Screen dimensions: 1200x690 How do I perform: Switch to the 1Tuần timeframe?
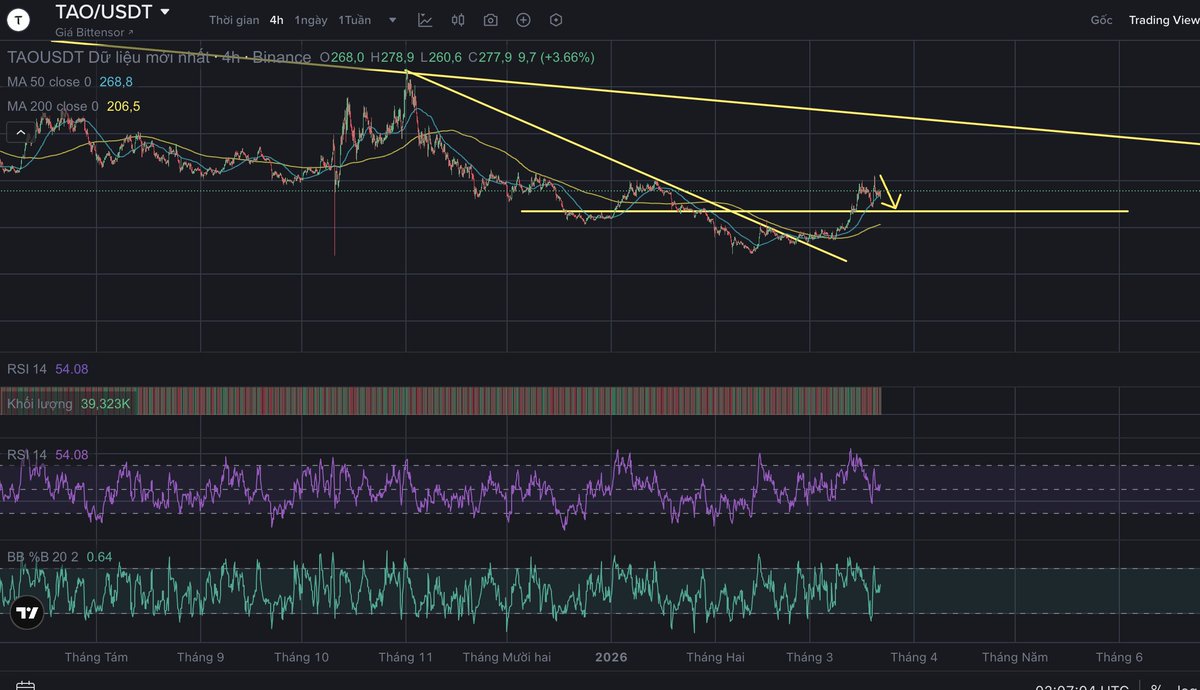click(x=354, y=20)
